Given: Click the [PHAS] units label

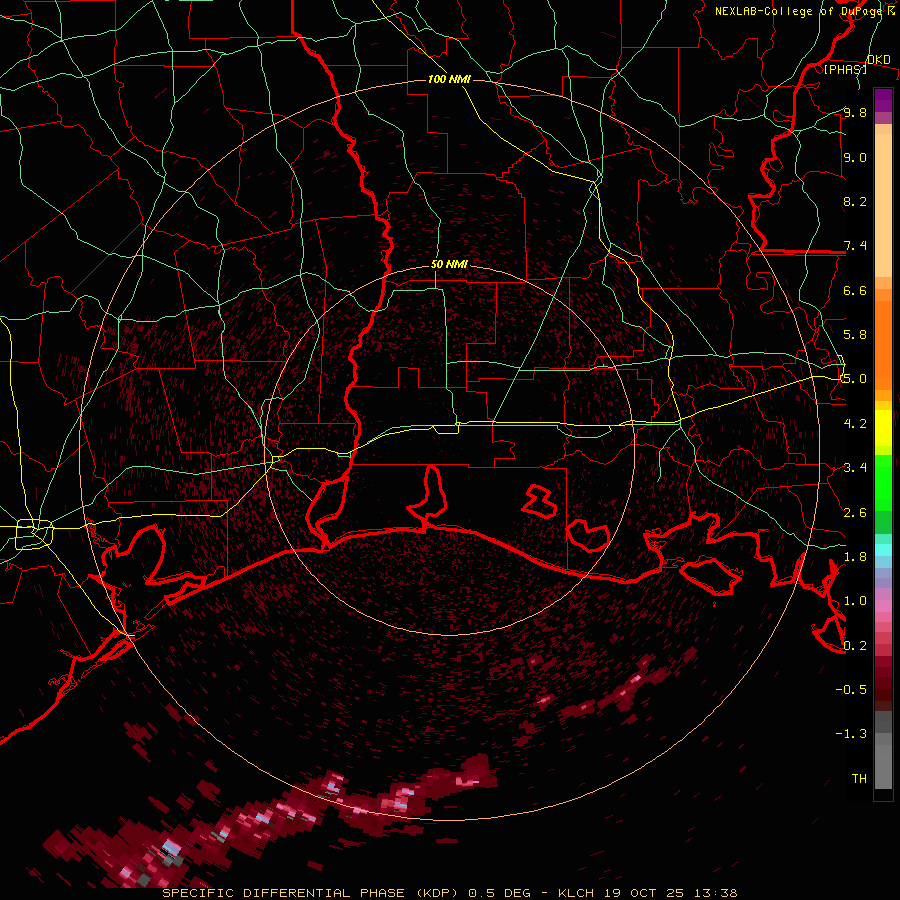Looking at the screenshot, I should tap(845, 69).
